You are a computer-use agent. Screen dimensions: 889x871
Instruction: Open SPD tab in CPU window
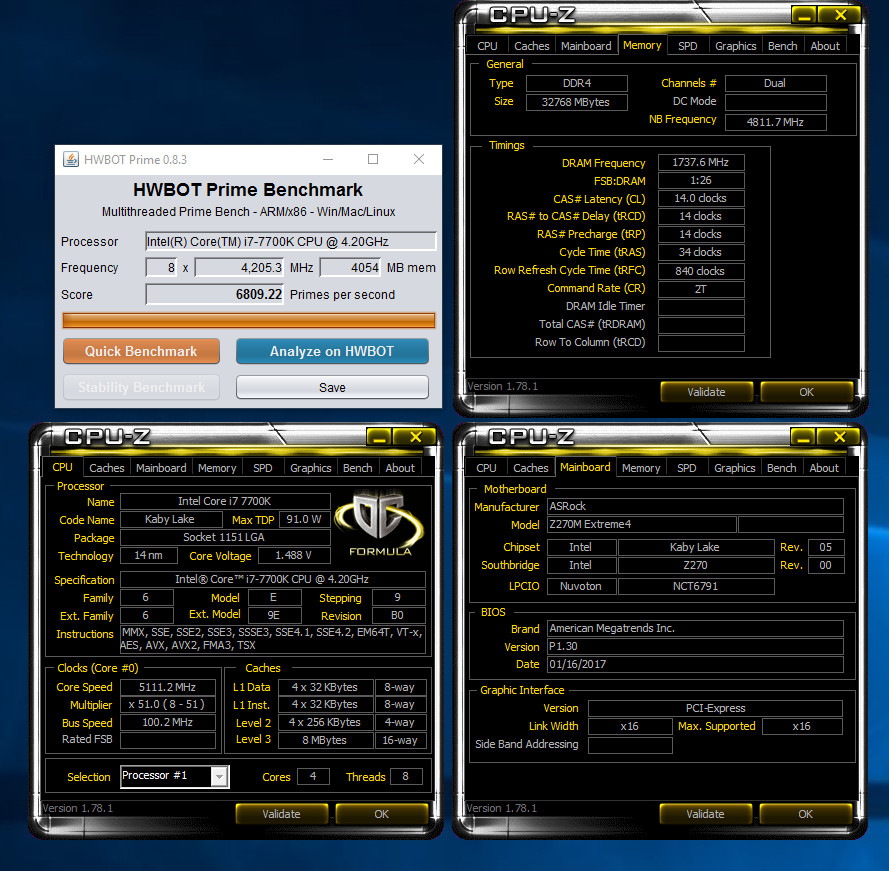pos(263,468)
